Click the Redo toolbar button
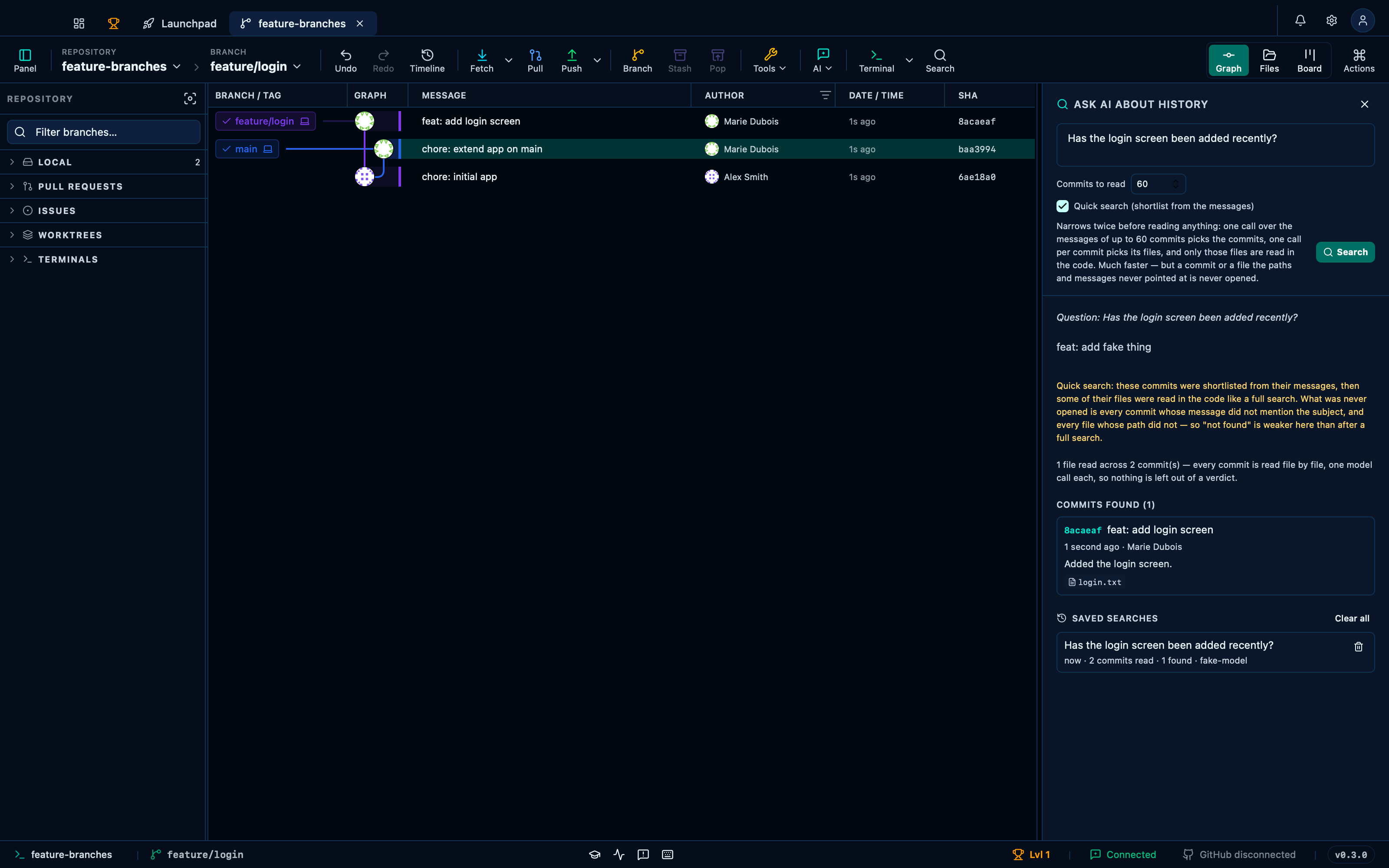This screenshot has height=868, width=1389. [383, 60]
